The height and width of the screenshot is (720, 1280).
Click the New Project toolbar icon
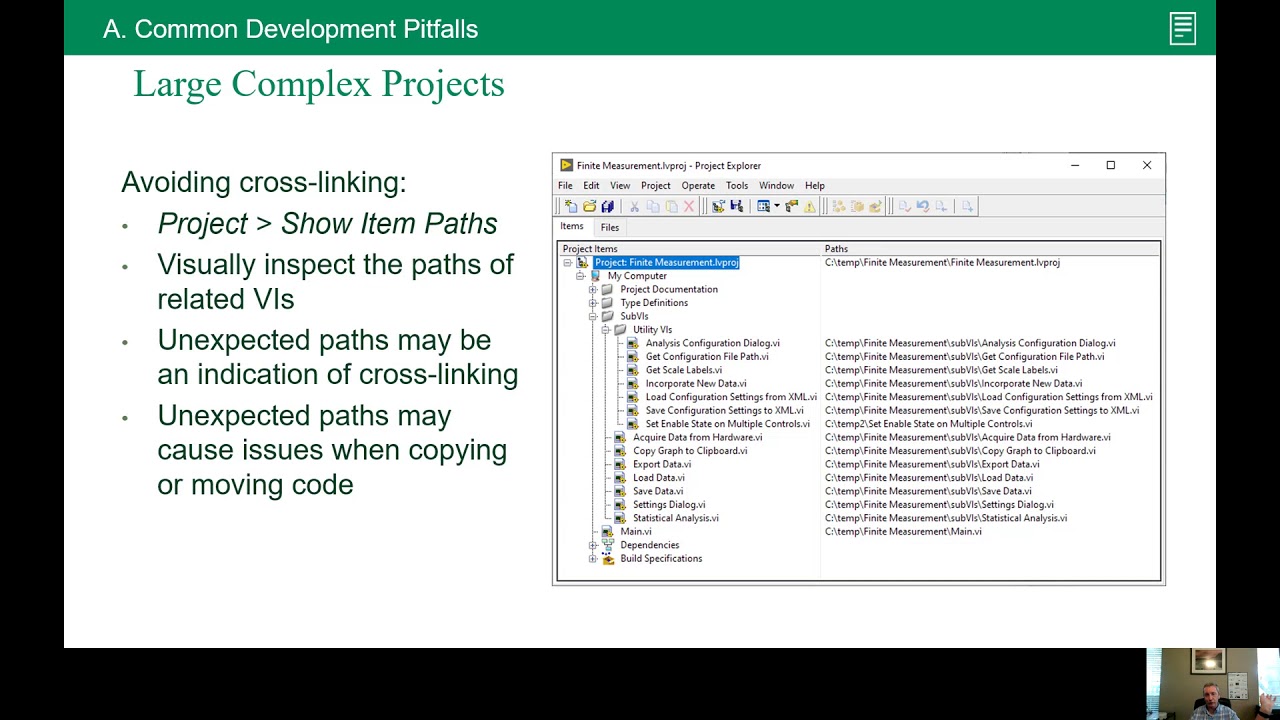click(x=571, y=206)
